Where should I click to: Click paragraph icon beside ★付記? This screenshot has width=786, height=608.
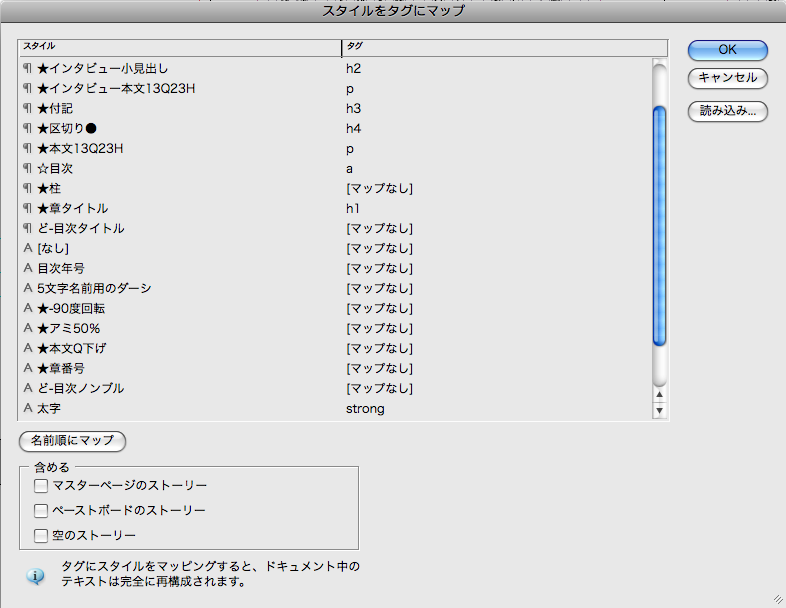click(28, 108)
